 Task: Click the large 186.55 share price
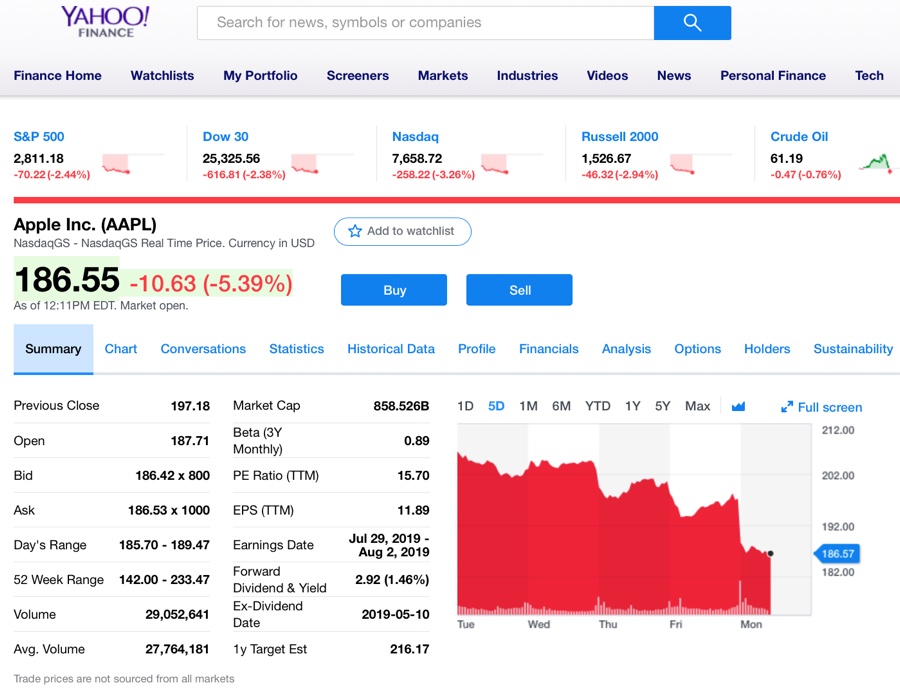pyautogui.click(x=67, y=280)
